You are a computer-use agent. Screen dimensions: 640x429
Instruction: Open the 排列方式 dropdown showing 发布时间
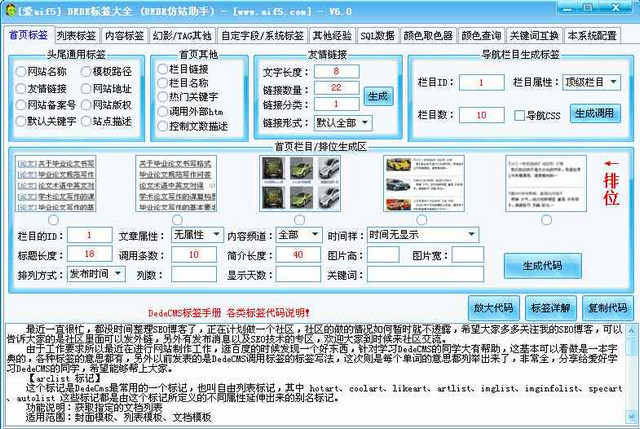click(98, 274)
